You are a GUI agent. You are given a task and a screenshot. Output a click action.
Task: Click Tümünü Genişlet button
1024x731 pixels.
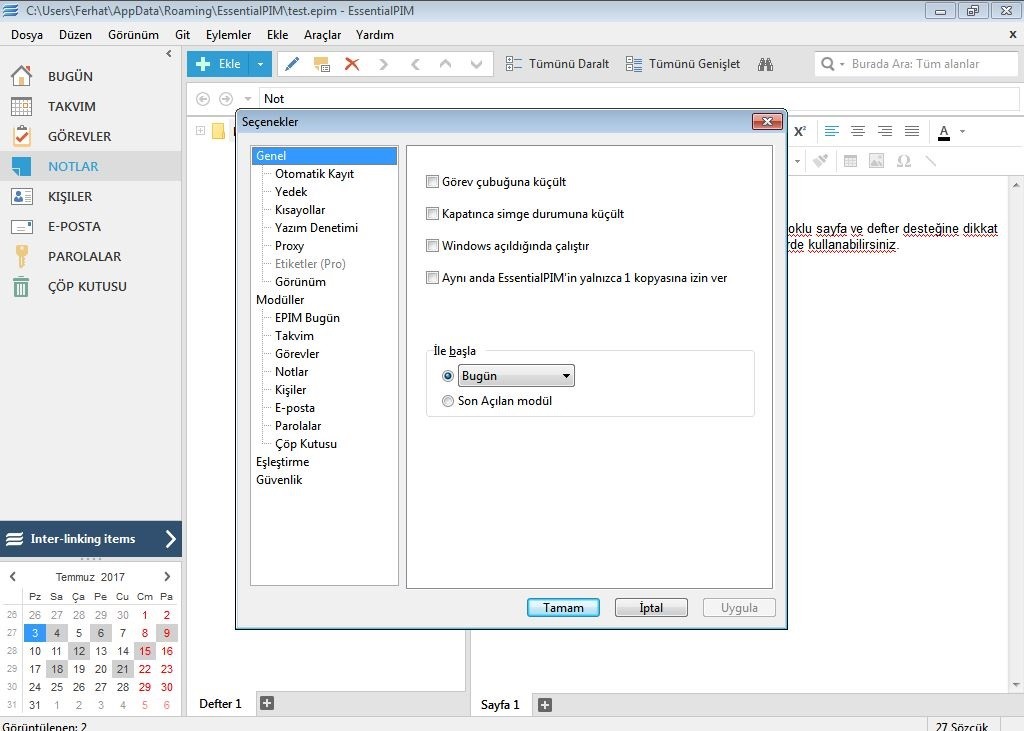click(x=682, y=64)
